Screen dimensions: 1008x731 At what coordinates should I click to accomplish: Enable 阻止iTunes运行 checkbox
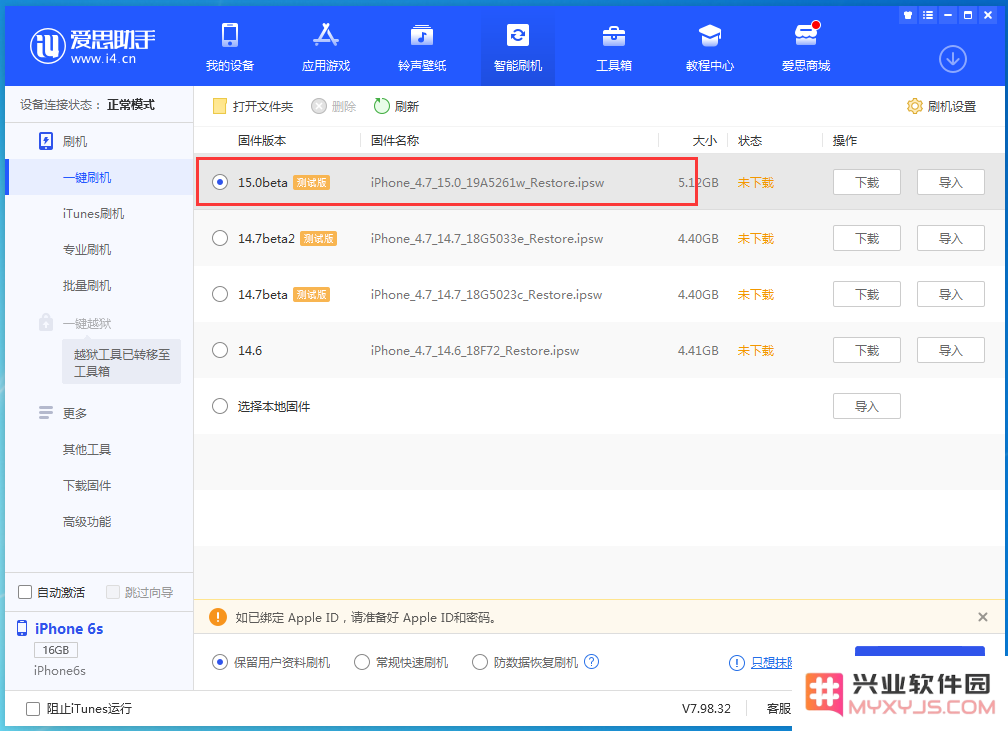point(33,708)
